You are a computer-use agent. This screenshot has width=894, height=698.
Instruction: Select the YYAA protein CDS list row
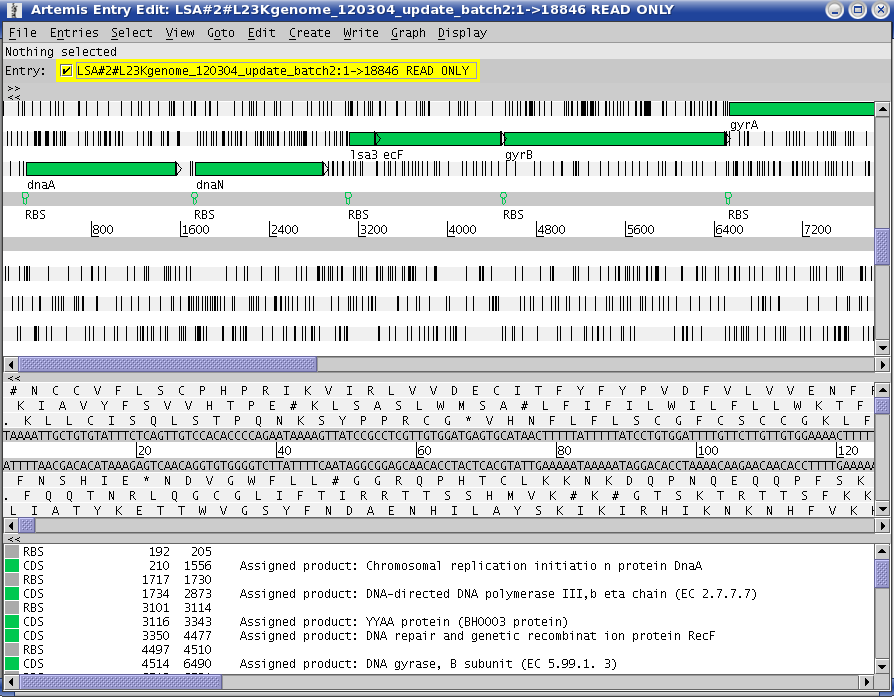(x=400, y=622)
